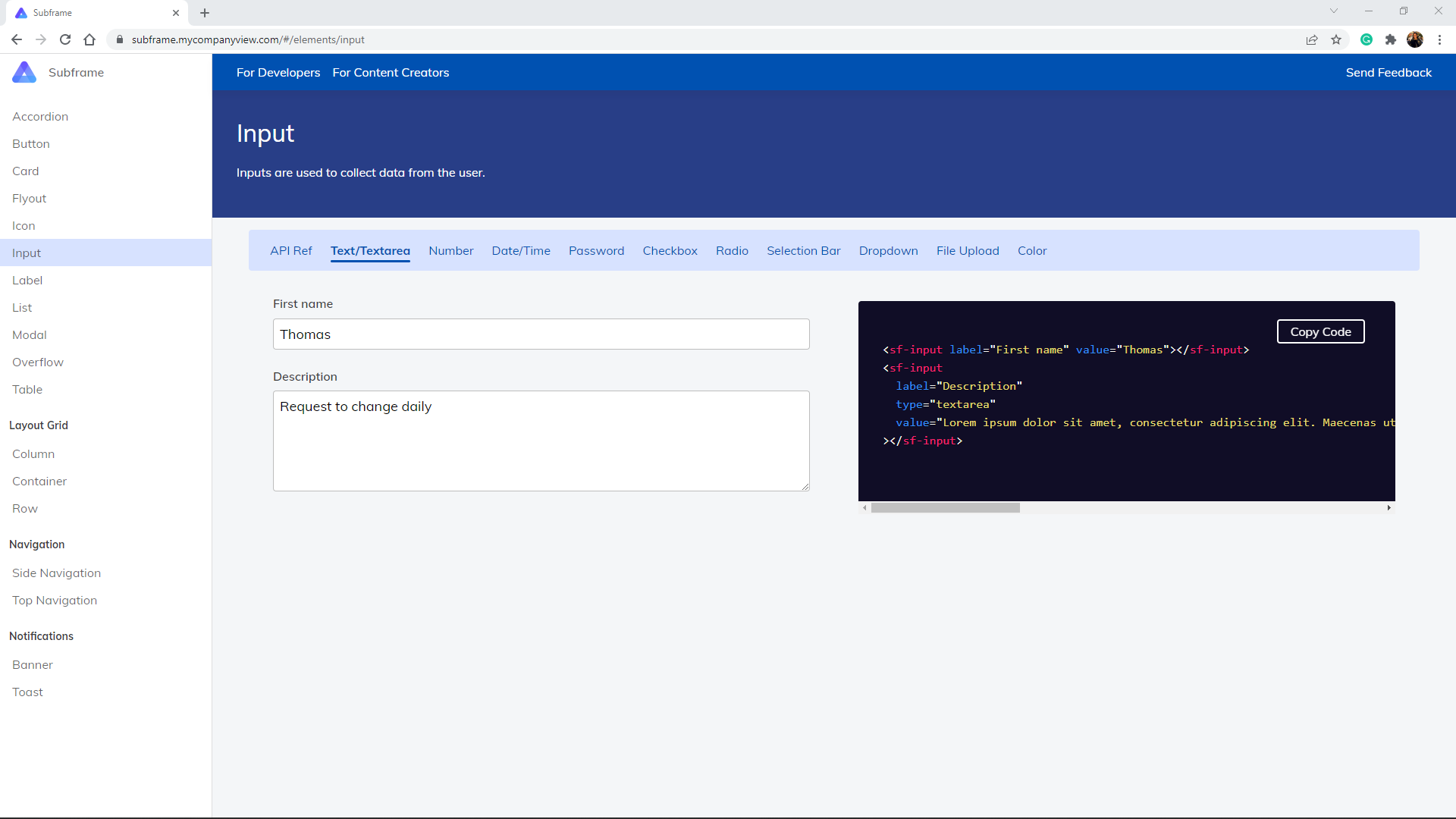
Task: Open the profile avatar icon
Action: pyautogui.click(x=1415, y=39)
